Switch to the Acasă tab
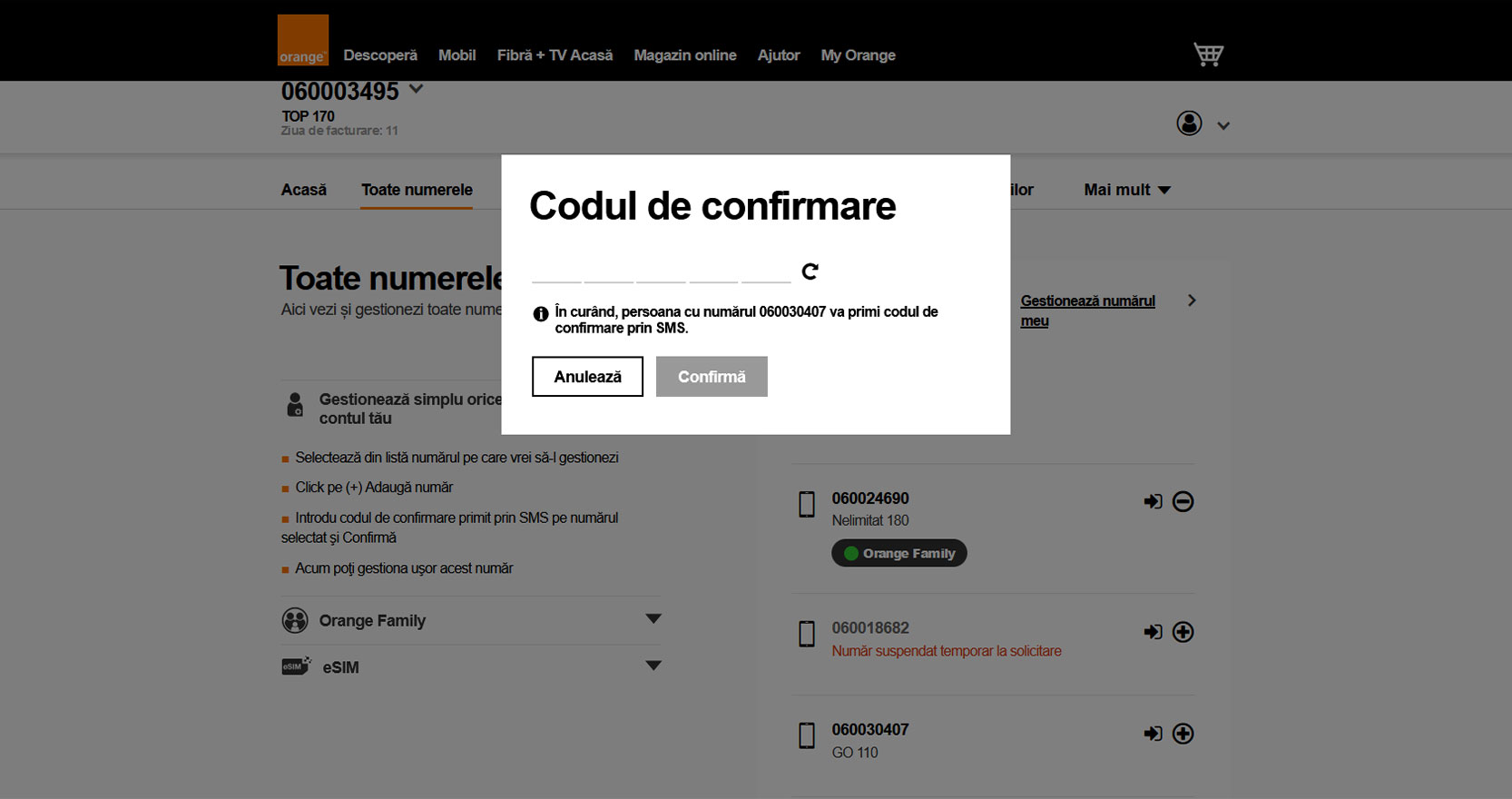The image size is (1512, 799). pos(303,190)
